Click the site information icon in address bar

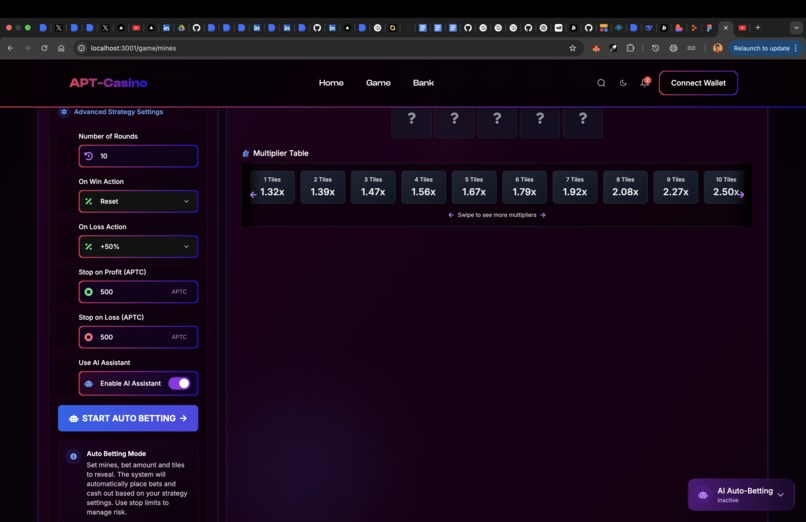coord(81,48)
